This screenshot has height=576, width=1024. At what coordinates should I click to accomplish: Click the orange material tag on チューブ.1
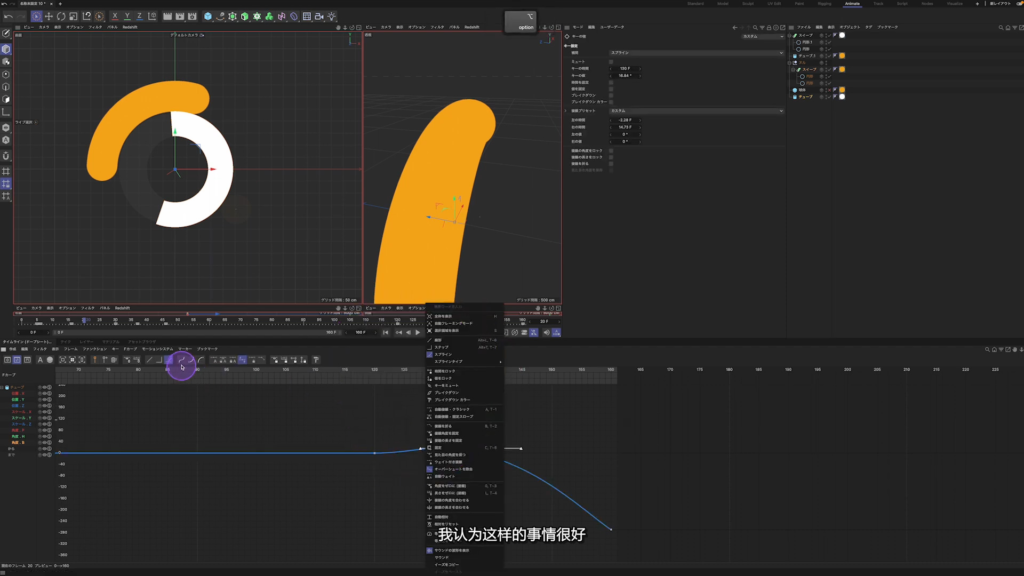[x=841, y=55]
